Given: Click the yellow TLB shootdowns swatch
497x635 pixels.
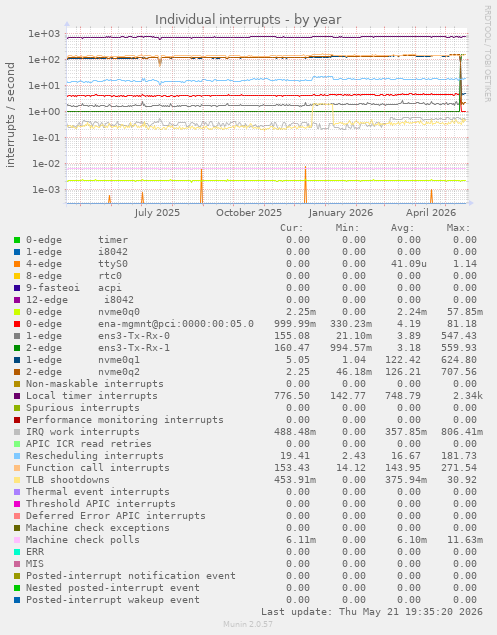Looking at the screenshot, I should coord(17,480).
